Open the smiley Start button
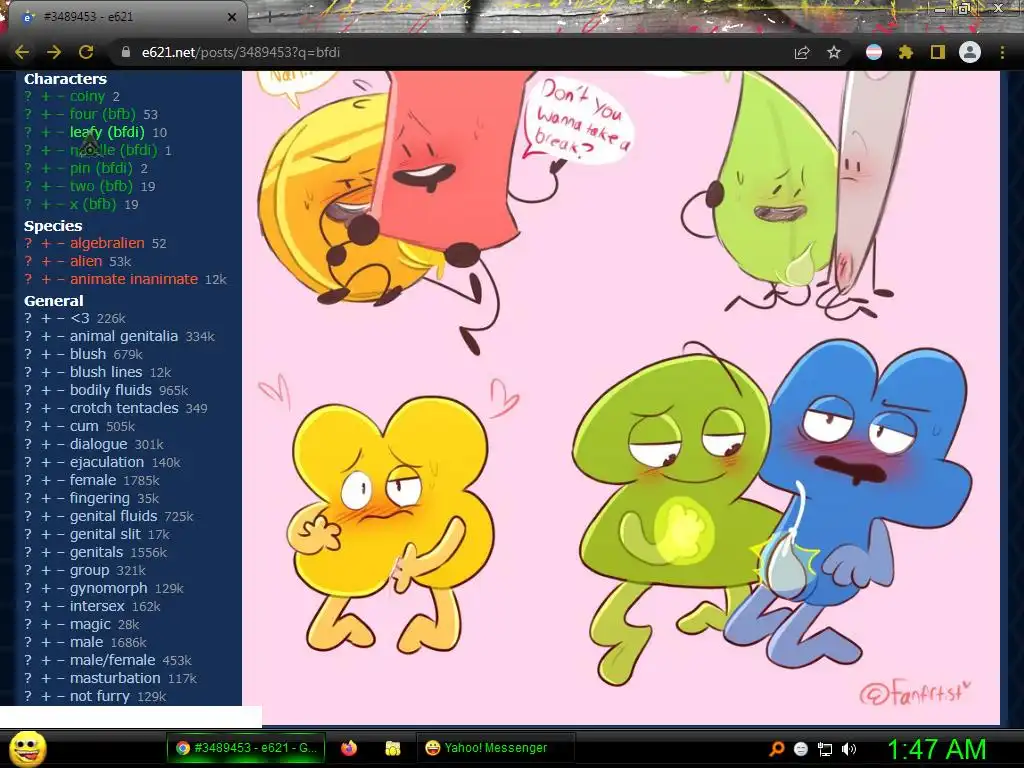The height and width of the screenshot is (768, 1024). pos(27,748)
